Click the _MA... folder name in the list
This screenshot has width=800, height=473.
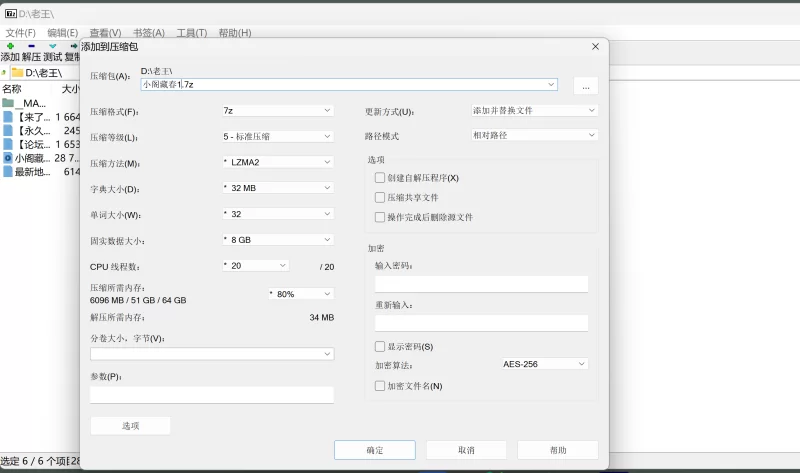pyautogui.click(x=31, y=103)
